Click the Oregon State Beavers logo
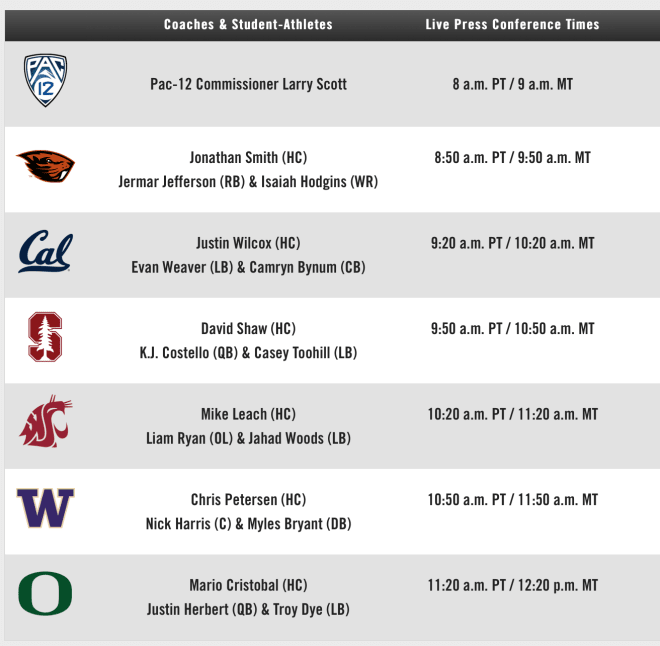 tap(45, 166)
